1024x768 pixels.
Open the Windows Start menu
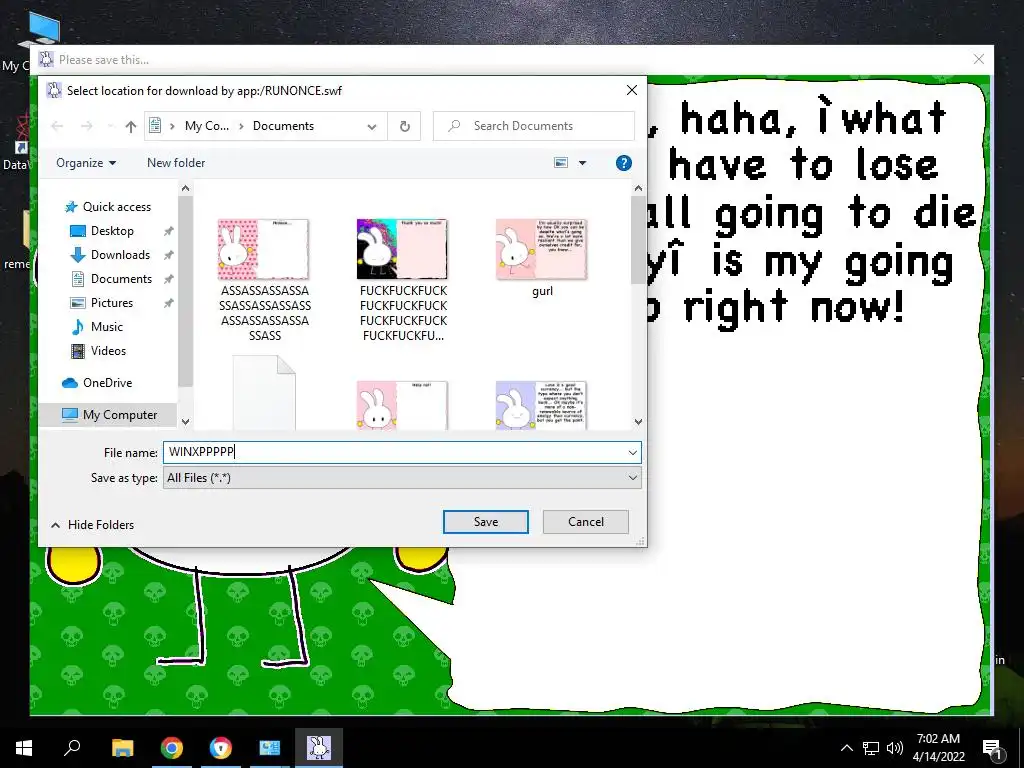pos(24,748)
